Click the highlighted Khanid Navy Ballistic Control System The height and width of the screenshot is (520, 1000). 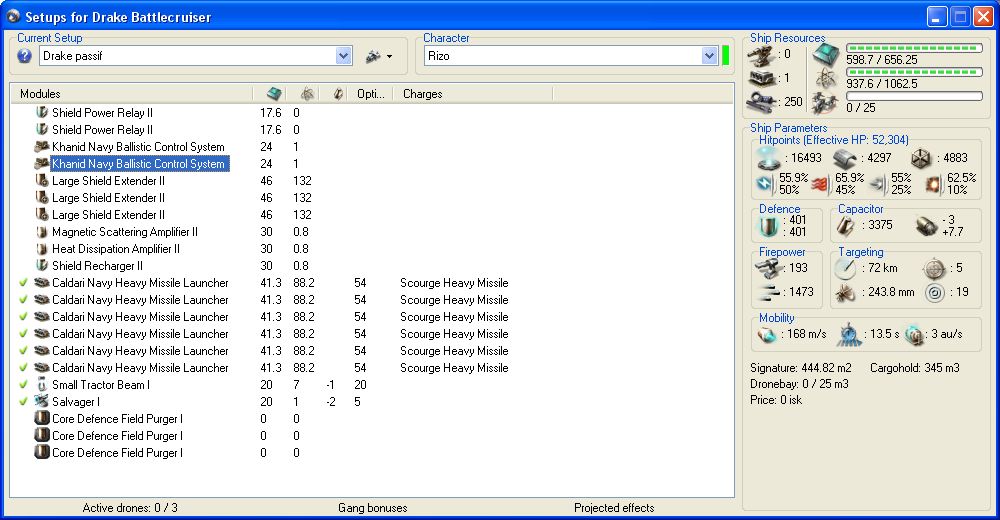point(138,164)
